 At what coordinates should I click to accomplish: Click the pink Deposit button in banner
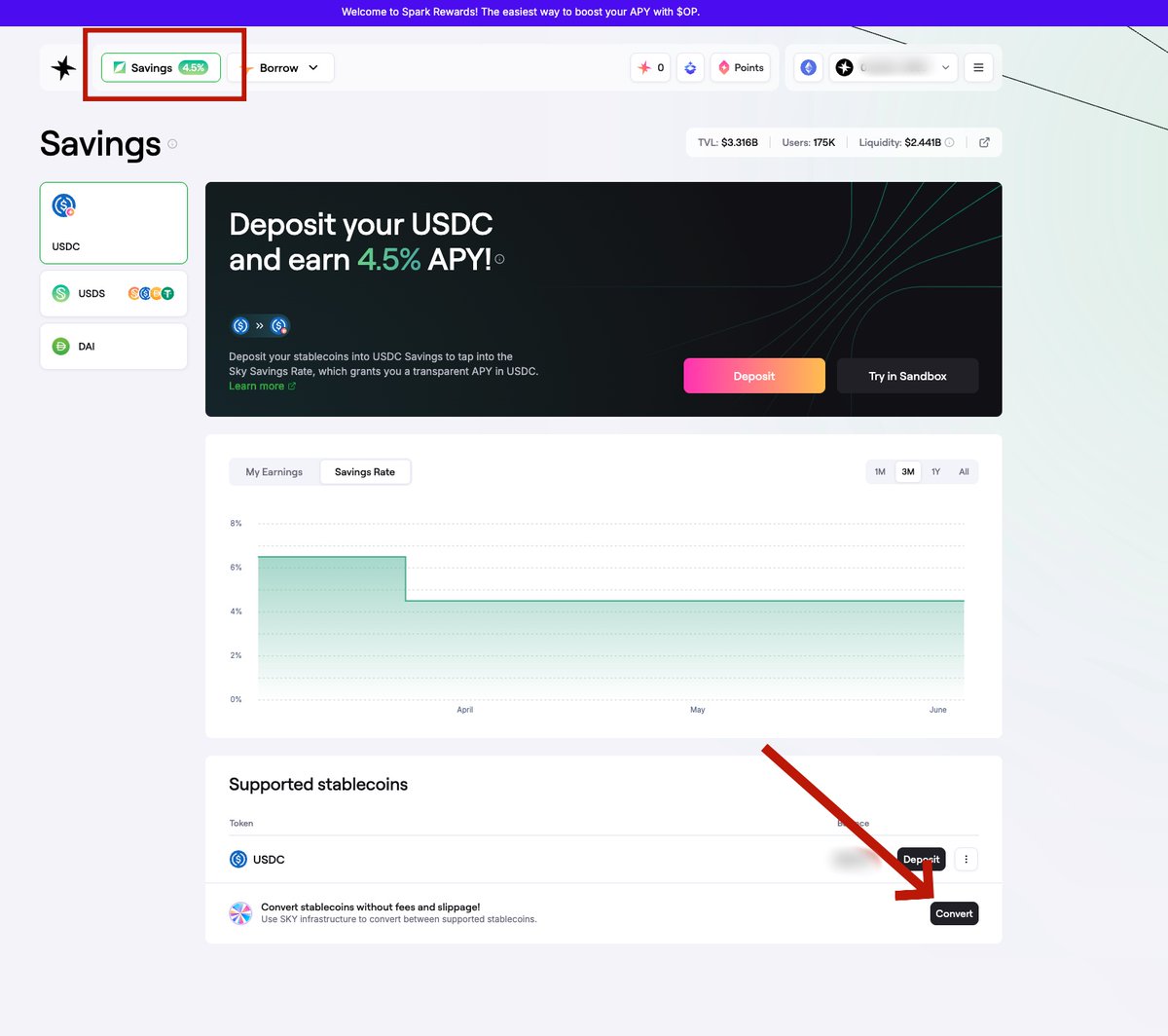point(754,376)
